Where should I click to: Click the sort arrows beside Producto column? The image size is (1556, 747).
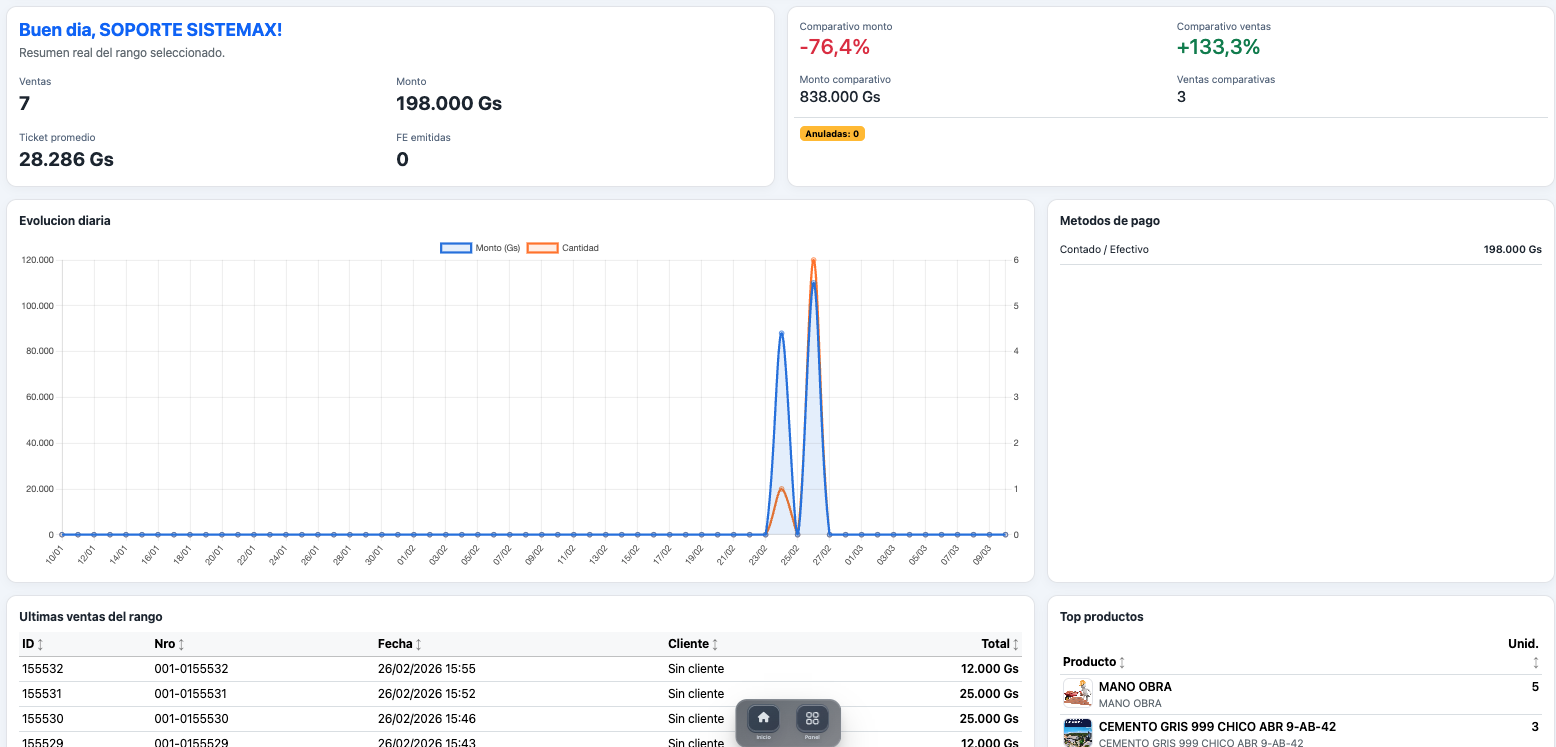[1122, 662]
